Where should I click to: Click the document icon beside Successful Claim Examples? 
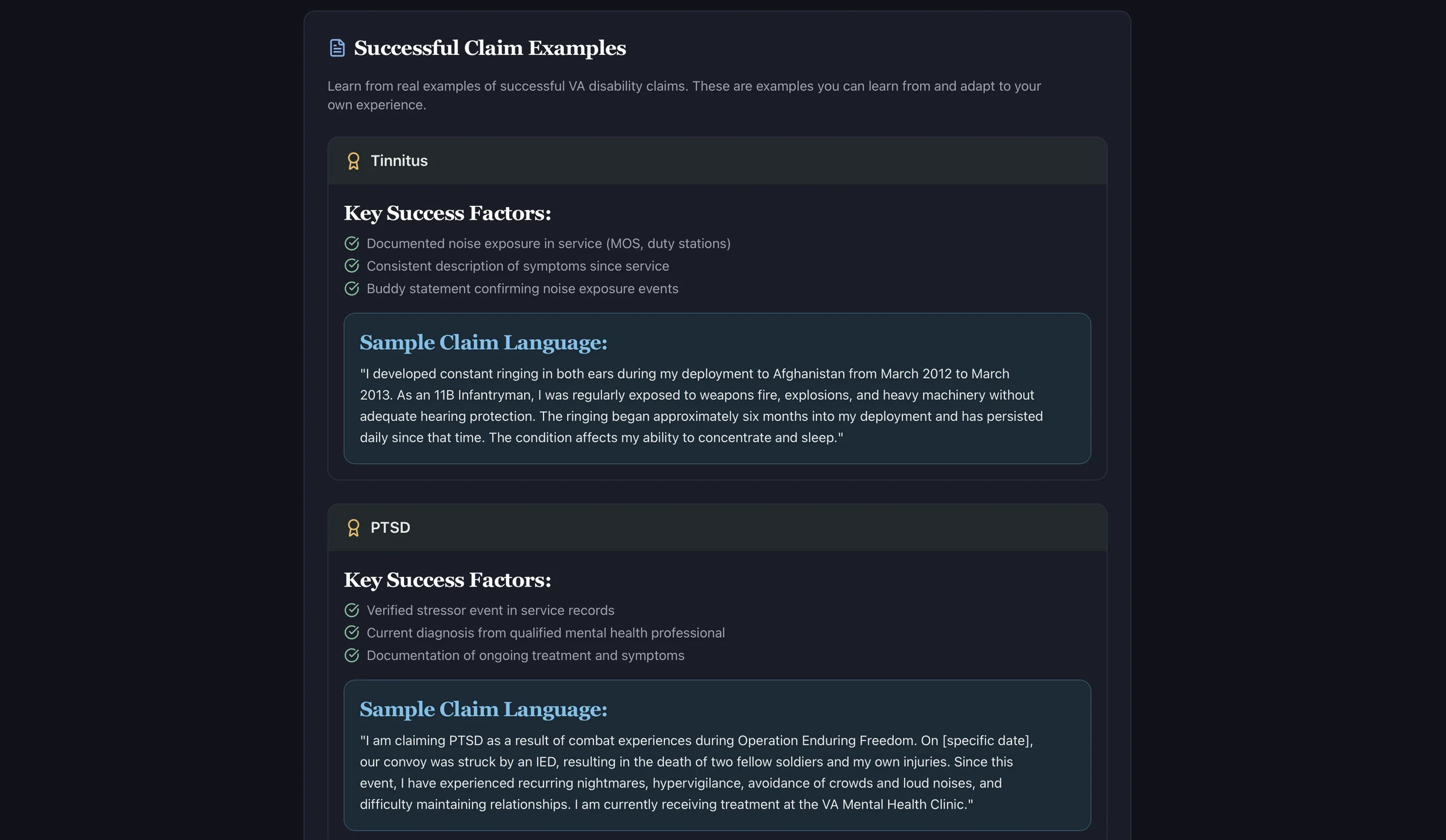click(x=337, y=48)
